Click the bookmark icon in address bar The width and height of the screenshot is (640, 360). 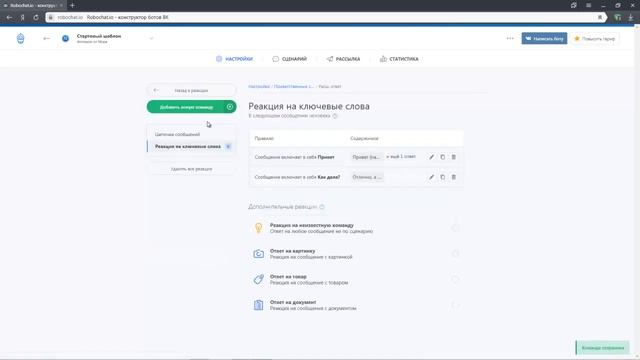click(600, 18)
